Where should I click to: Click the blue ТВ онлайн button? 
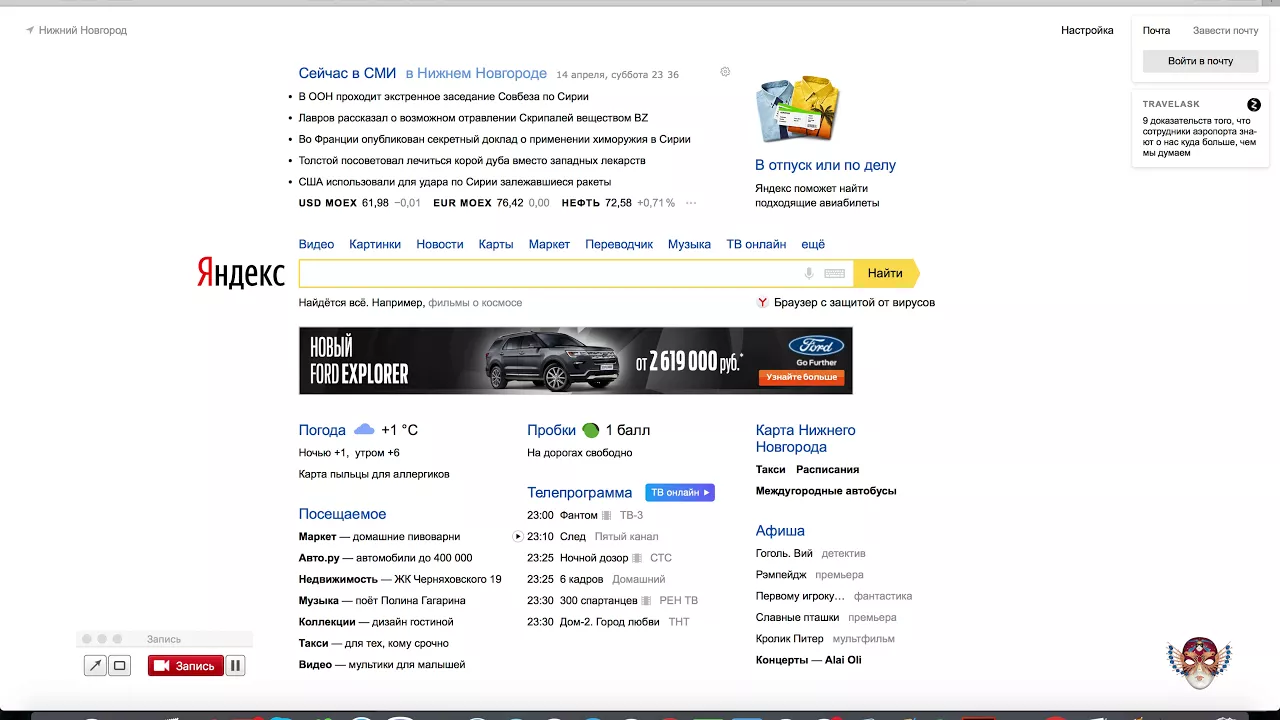coord(680,492)
